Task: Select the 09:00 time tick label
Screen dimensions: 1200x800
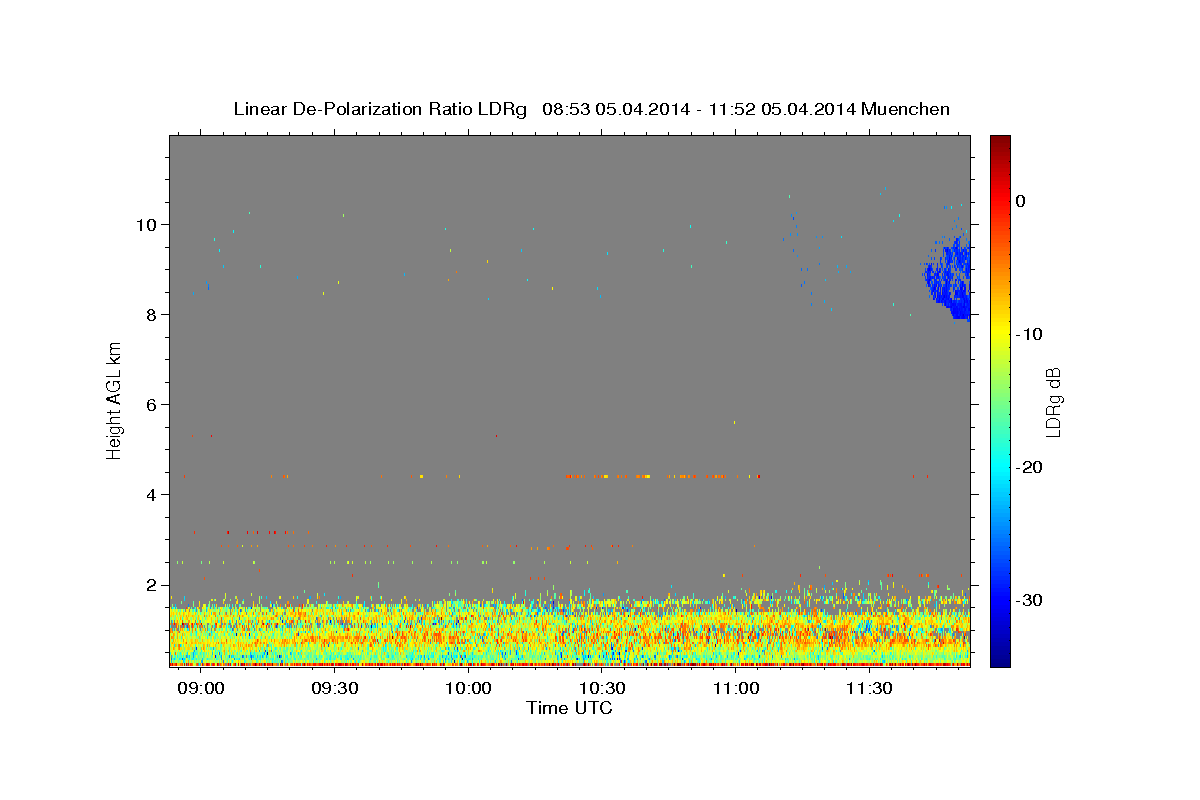Action: pos(202,689)
